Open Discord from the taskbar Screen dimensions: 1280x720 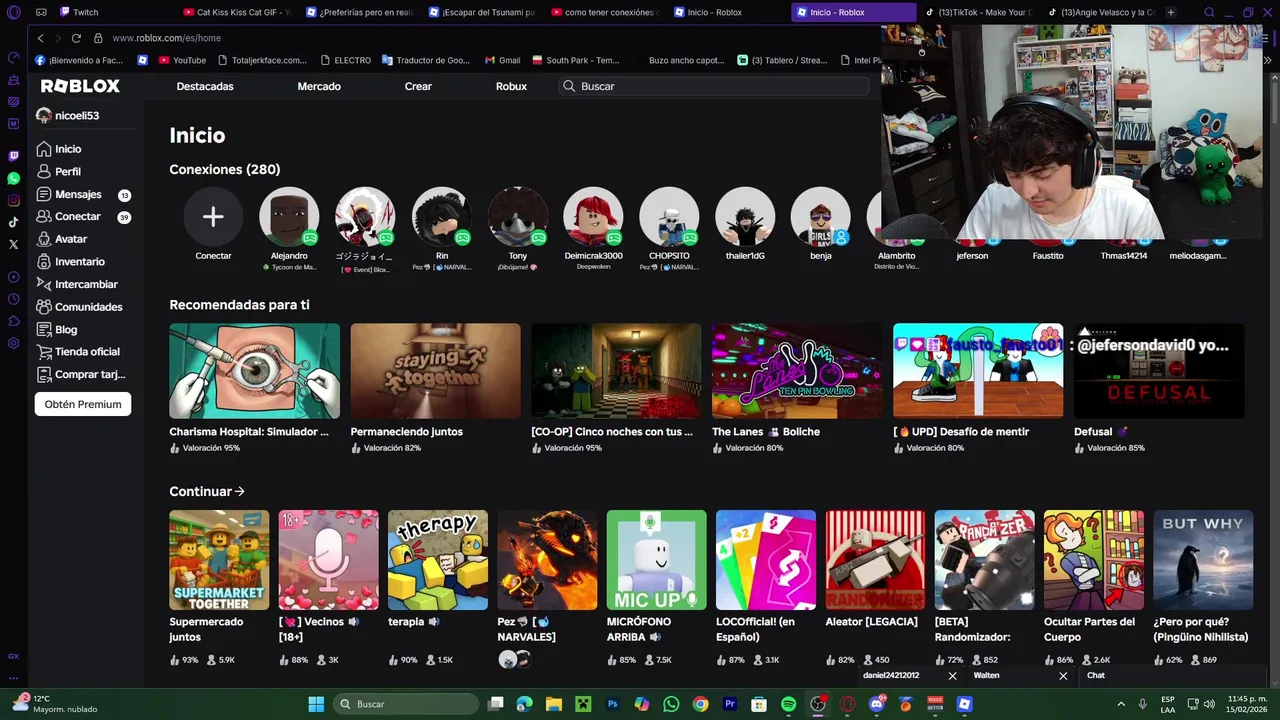tap(876, 704)
